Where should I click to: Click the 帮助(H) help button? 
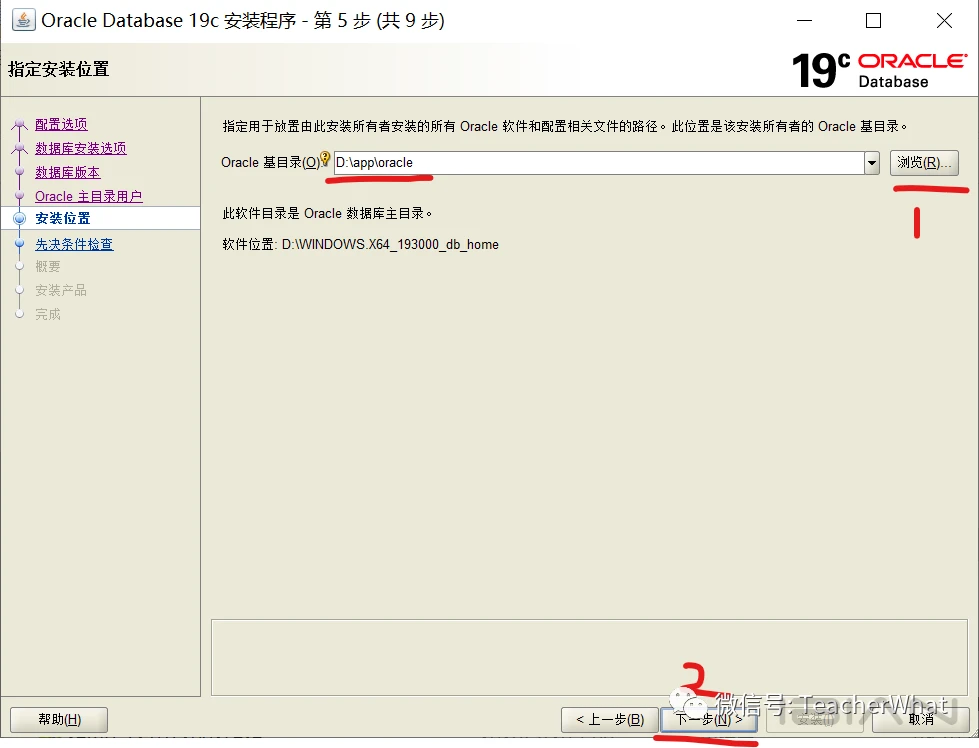tap(59, 720)
